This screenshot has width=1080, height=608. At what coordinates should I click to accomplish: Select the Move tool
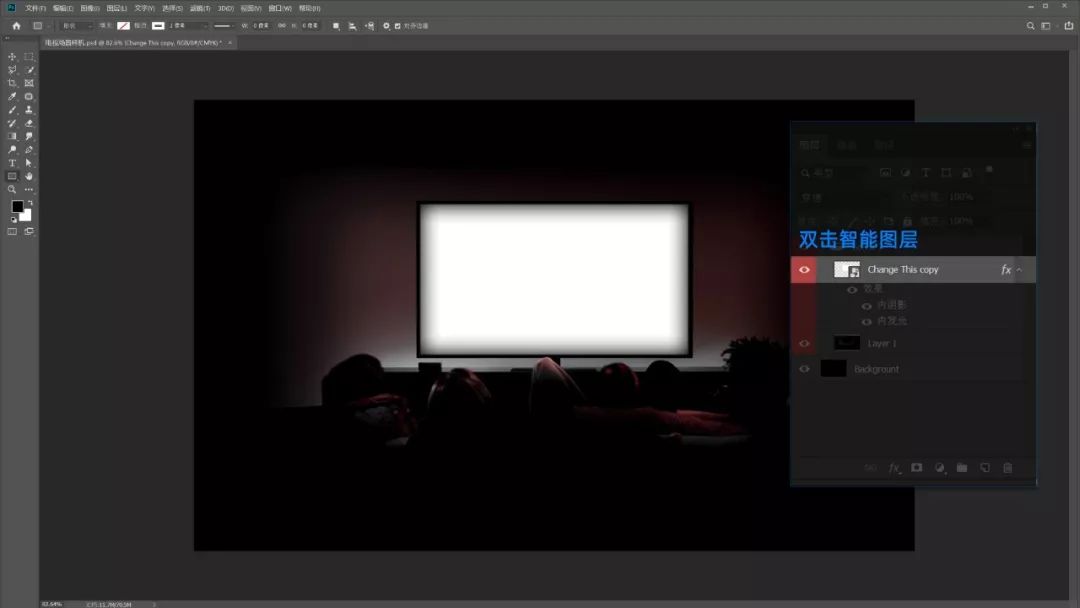[x=12, y=56]
